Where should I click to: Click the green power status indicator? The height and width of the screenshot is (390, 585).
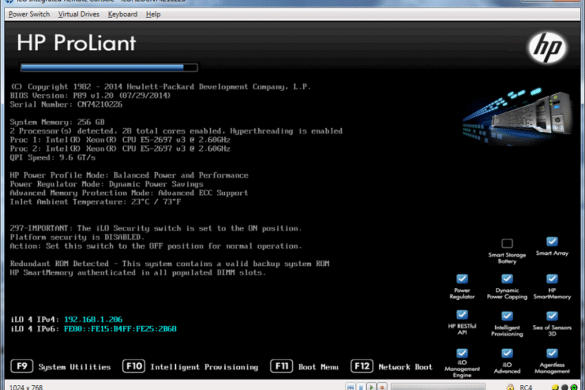click(x=573, y=388)
